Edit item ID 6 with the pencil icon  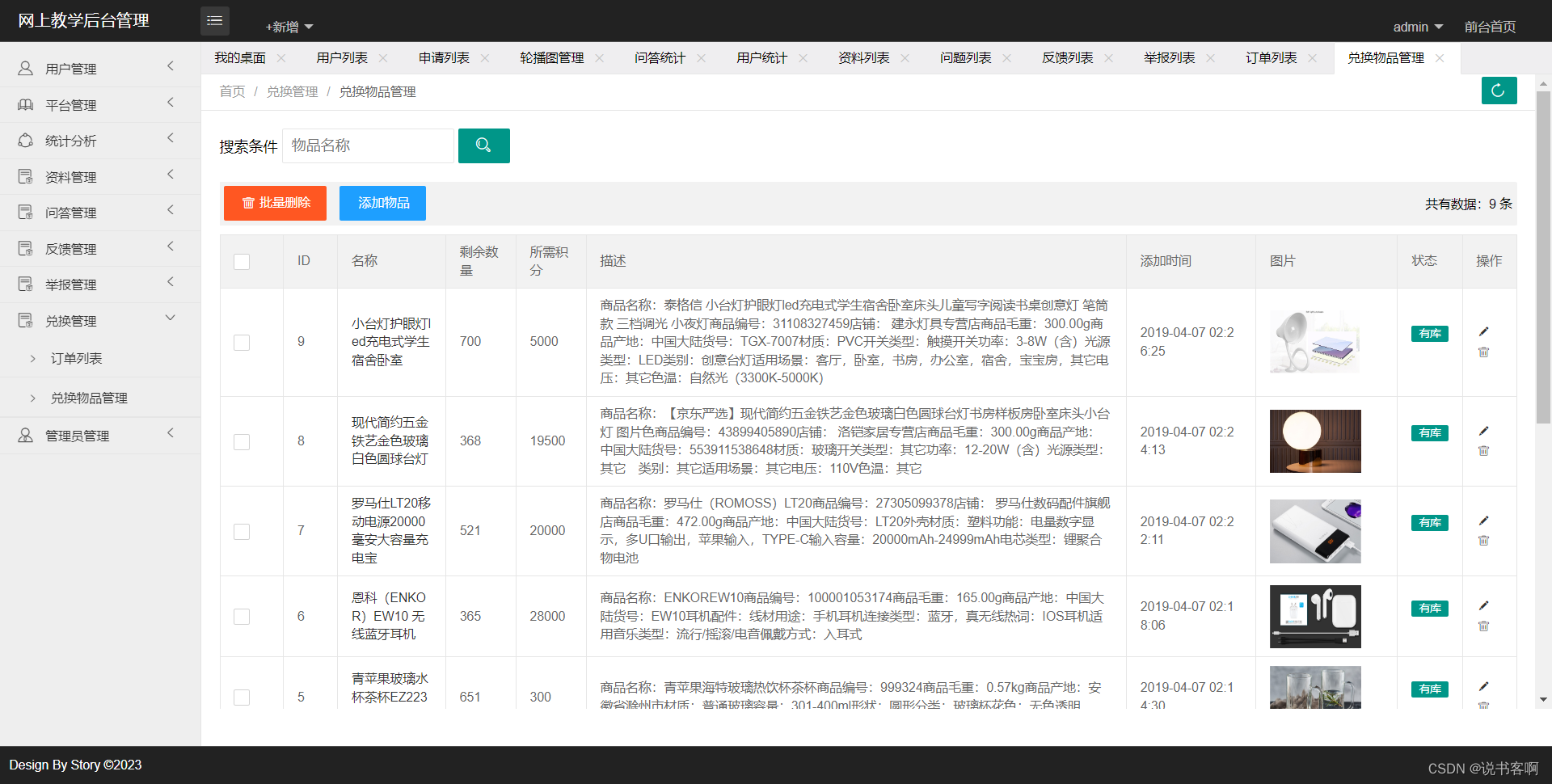1483,605
